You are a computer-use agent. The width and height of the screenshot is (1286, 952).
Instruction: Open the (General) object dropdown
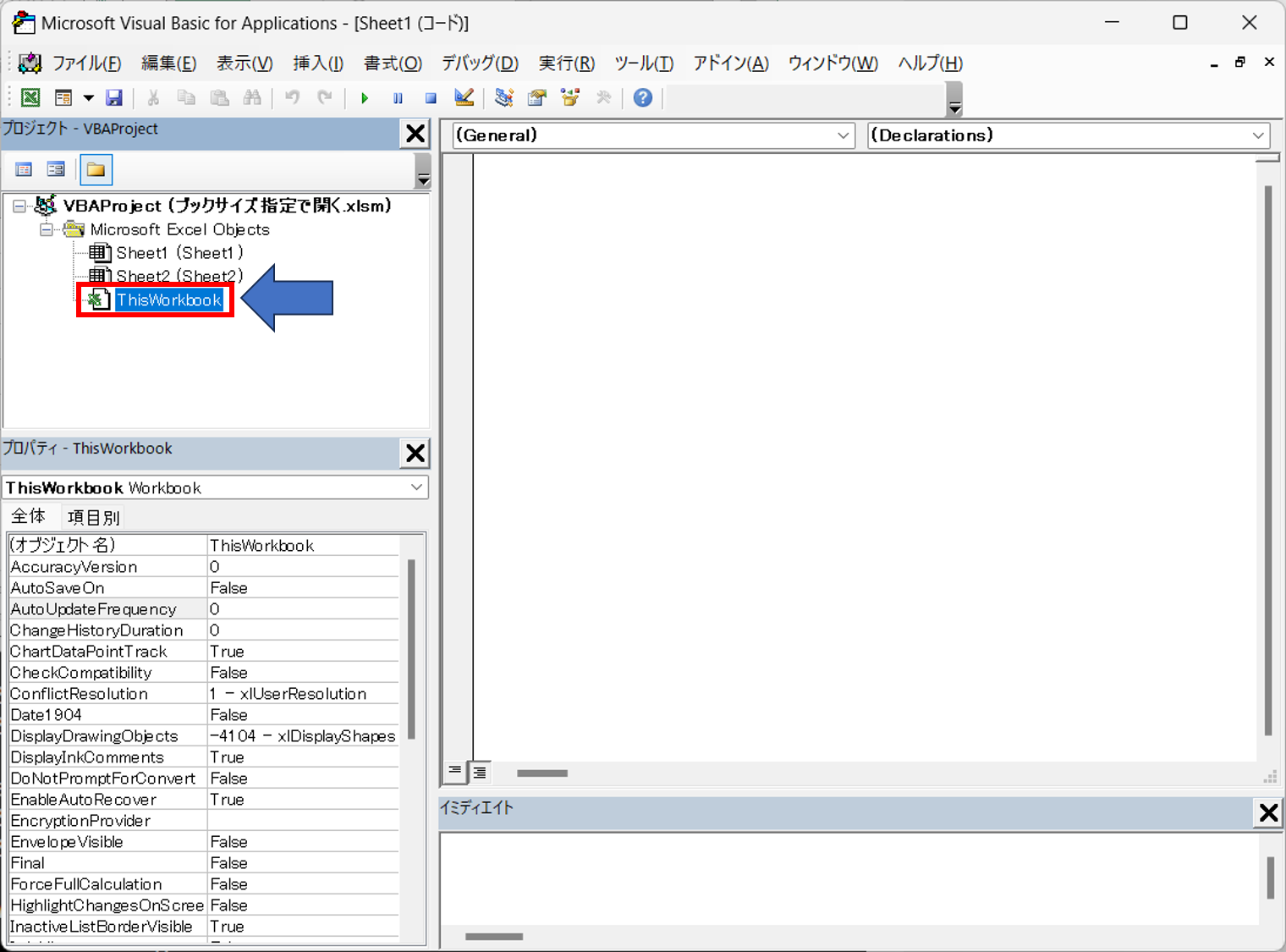point(843,135)
